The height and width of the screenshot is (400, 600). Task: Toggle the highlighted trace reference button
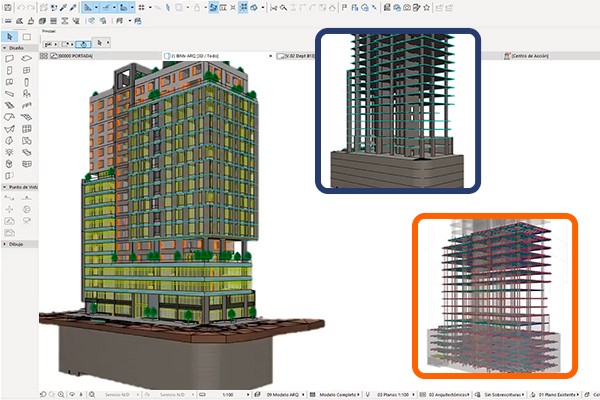tap(214, 7)
